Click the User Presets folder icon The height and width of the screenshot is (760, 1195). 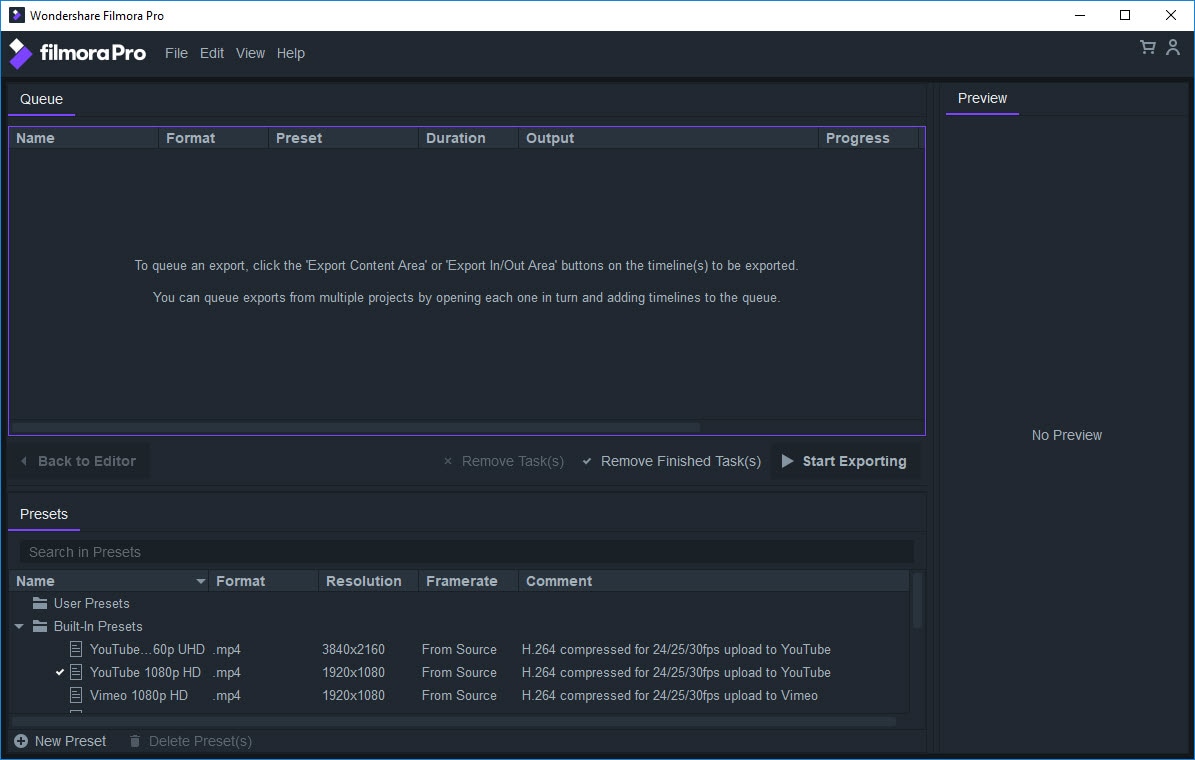40,603
